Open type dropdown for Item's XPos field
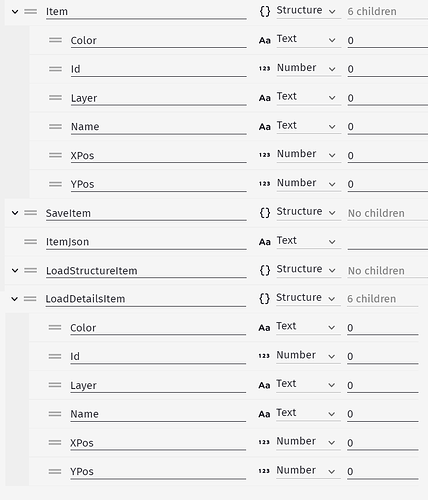This screenshot has height=500, width=428. [x=309, y=155]
